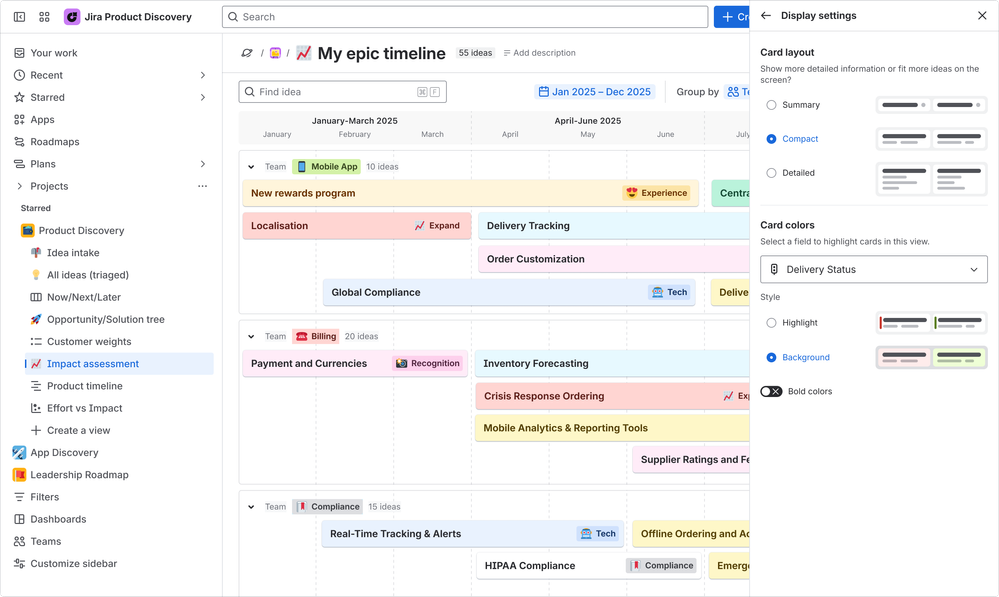Expand the Plans submenu chevron

203,164
